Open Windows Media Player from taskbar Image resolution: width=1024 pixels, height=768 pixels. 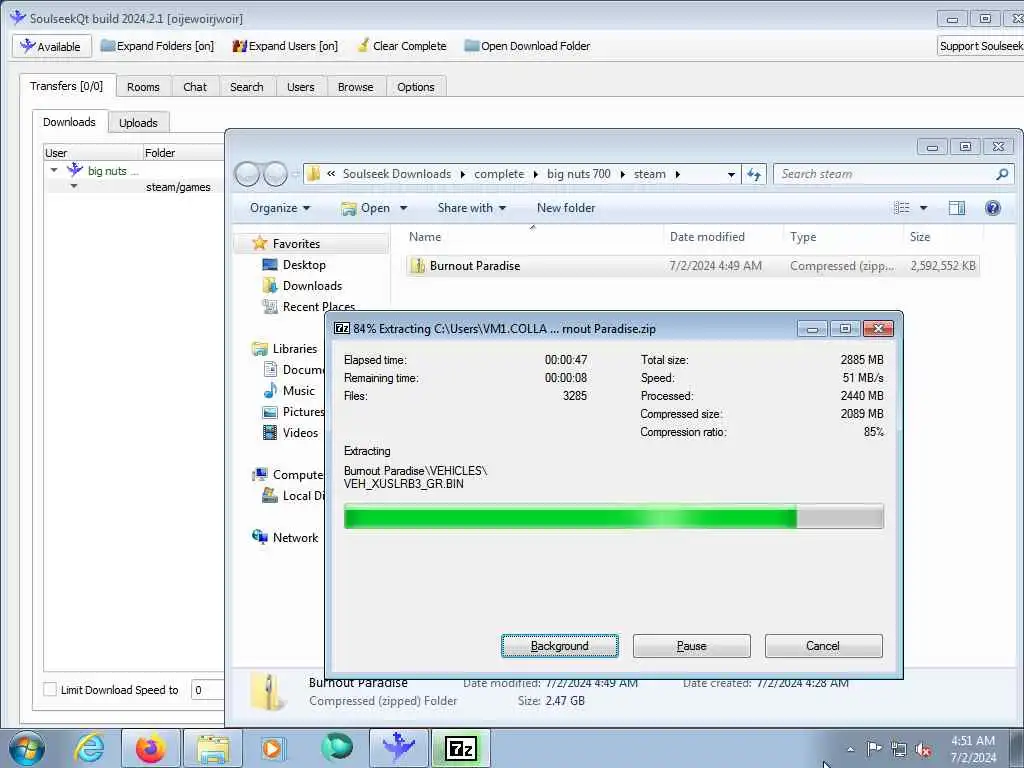pyautogui.click(x=272, y=748)
